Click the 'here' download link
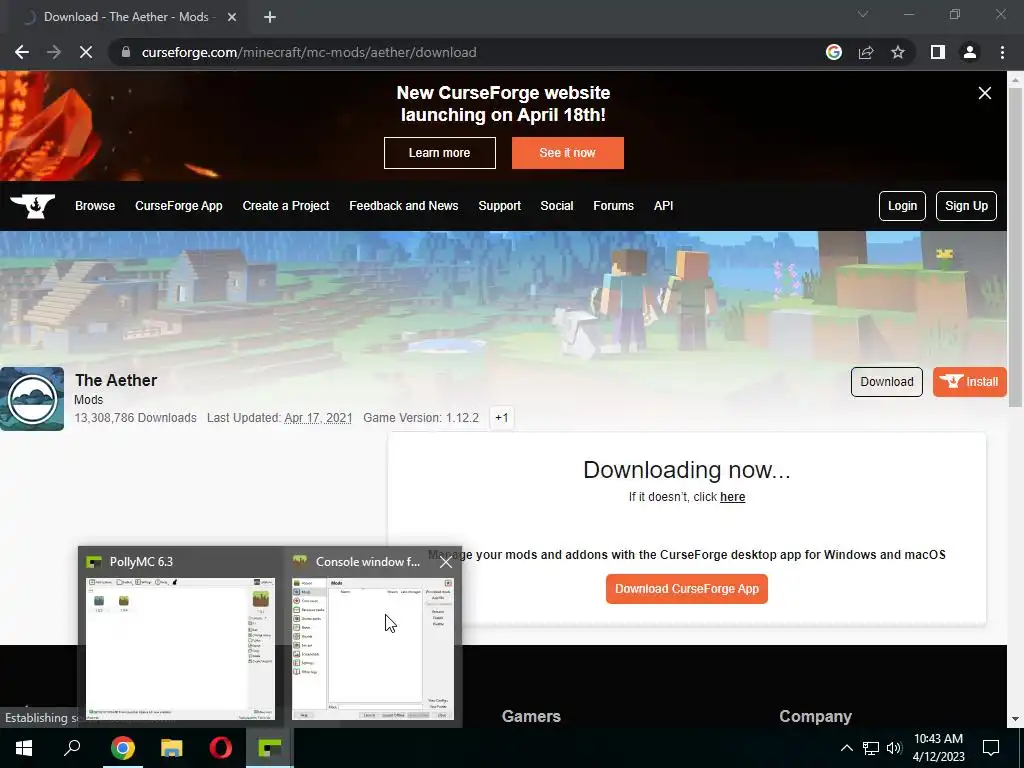The image size is (1024, 768). pyautogui.click(x=732, y=497)
